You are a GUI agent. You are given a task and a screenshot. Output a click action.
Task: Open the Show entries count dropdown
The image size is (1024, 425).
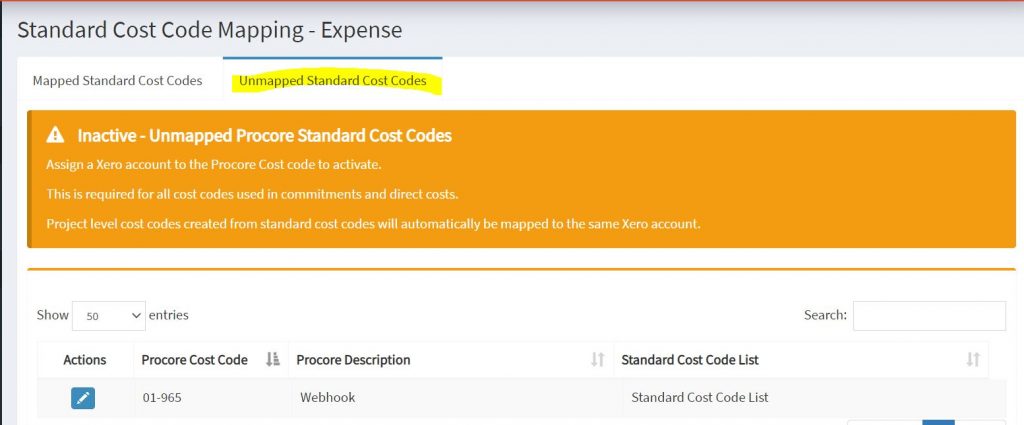point(108,315)
